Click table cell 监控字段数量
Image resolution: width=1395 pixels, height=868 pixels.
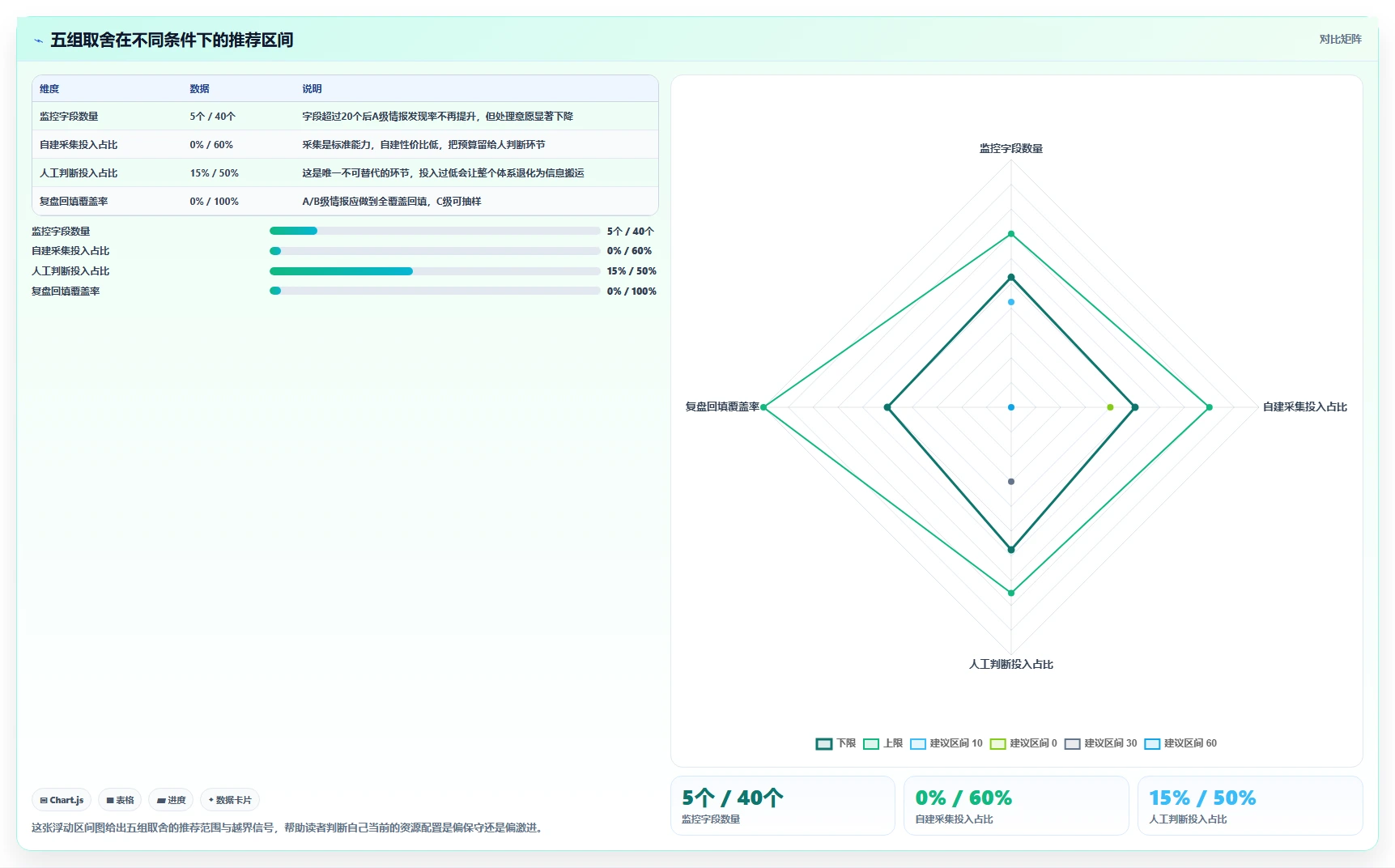[x=69, y=117]
